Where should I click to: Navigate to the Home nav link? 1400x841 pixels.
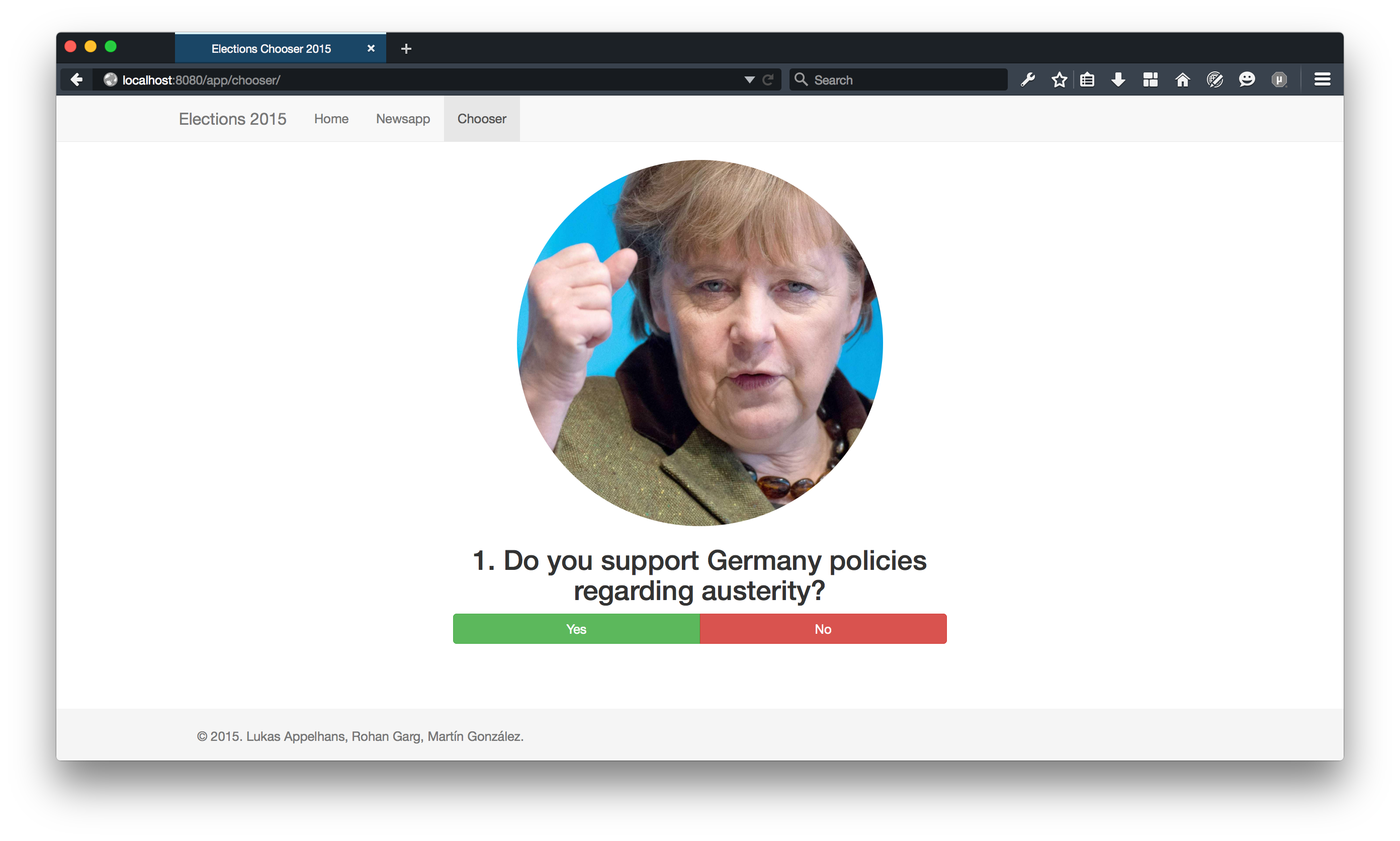[331, 119]
